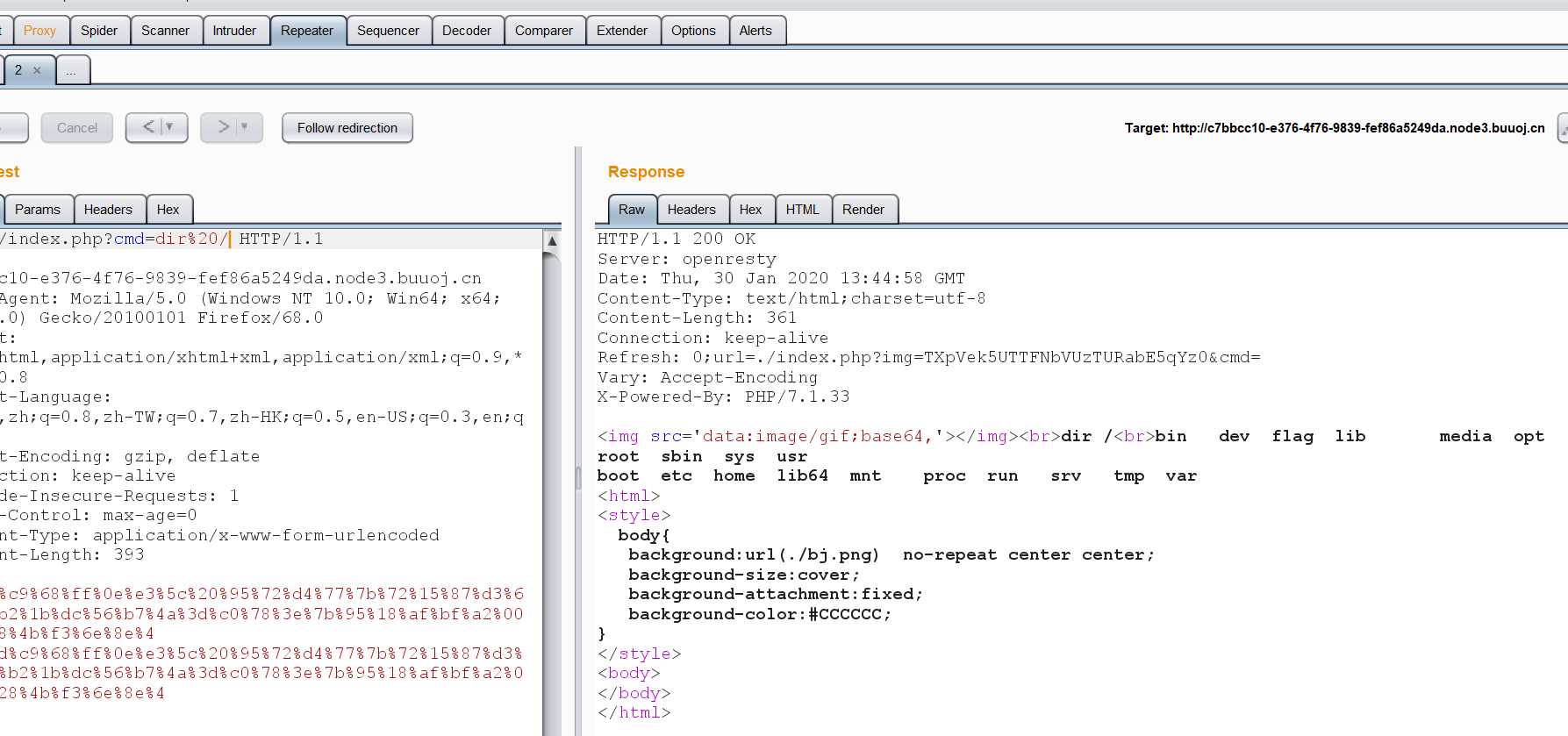1568x736 pixels.
Task: Open the Proxy tab
Action: click(39, 31)
